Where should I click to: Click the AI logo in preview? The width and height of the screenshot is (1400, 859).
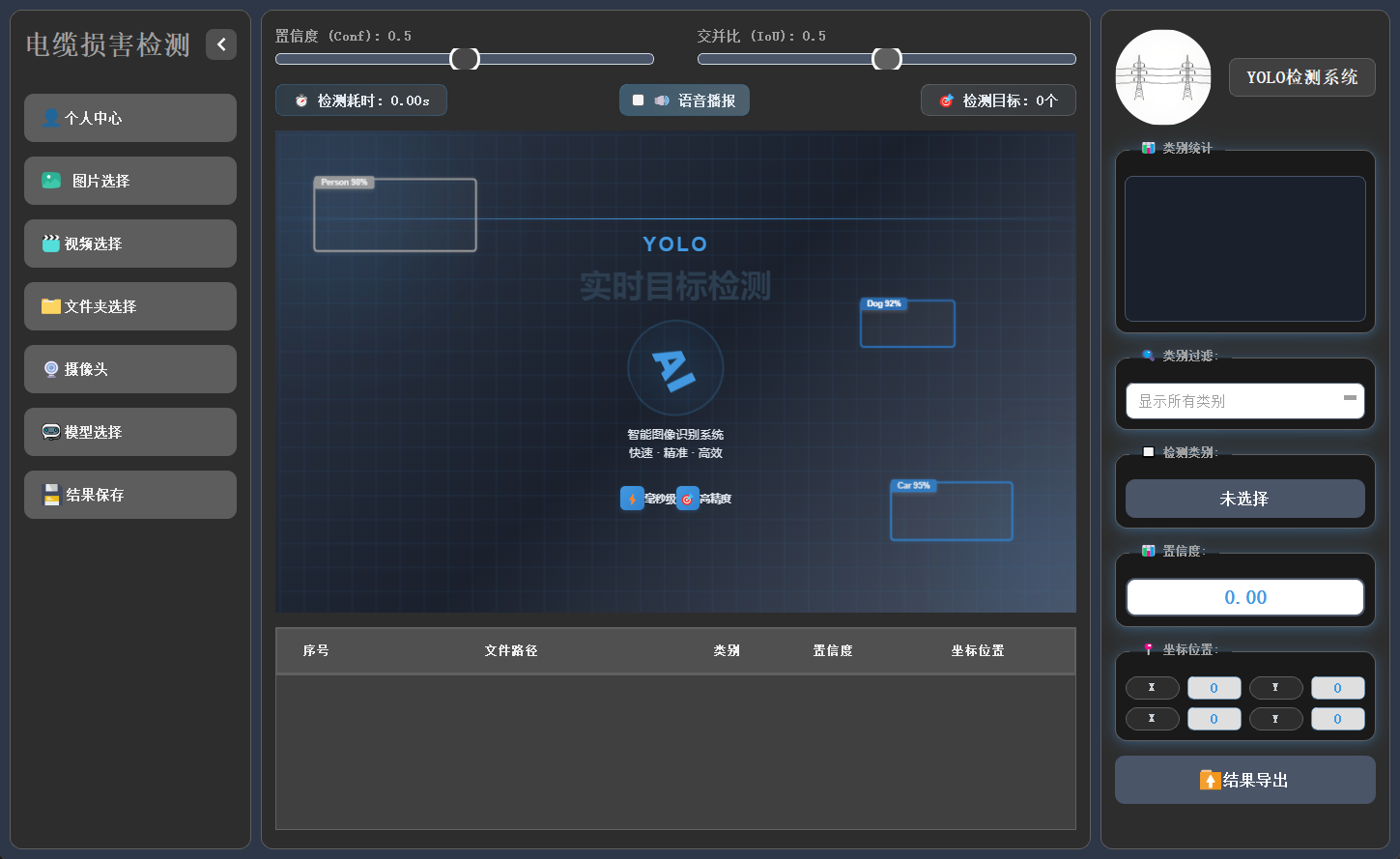675,368
